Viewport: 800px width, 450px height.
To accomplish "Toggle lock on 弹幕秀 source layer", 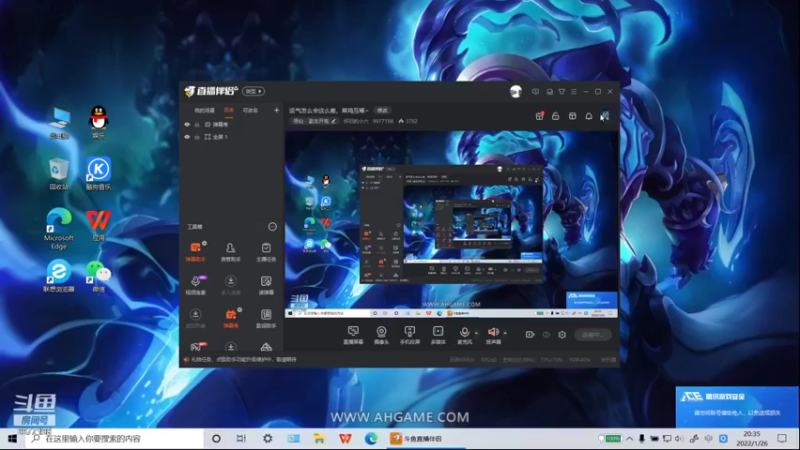I will tap(197, 124).
